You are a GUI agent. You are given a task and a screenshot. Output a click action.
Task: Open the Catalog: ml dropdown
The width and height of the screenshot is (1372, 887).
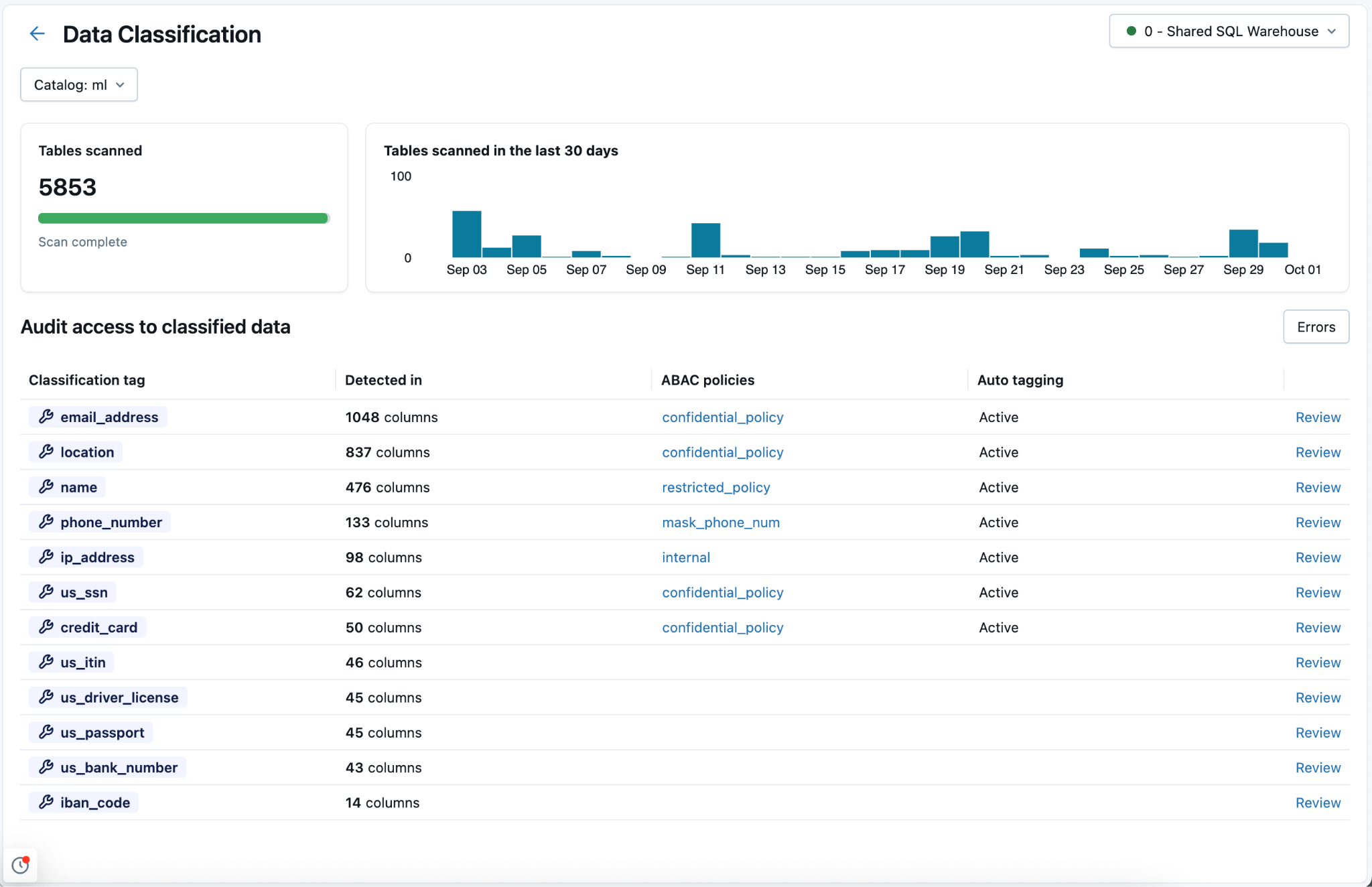pos(78,84)
